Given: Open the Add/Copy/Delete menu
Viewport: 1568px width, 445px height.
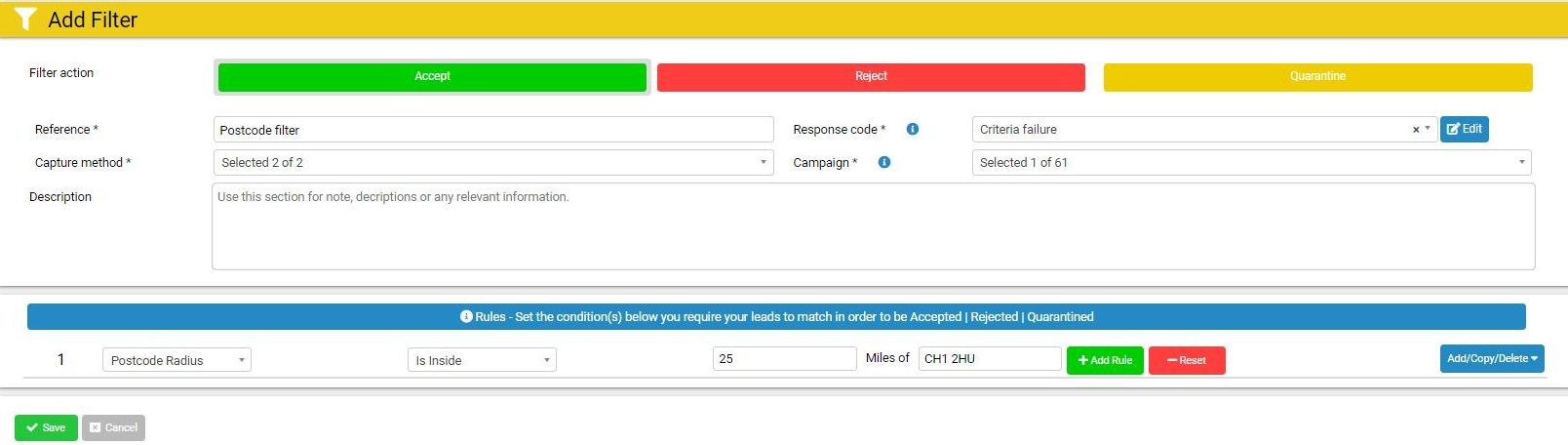Looking at the screenshot, I should 1492,358.
